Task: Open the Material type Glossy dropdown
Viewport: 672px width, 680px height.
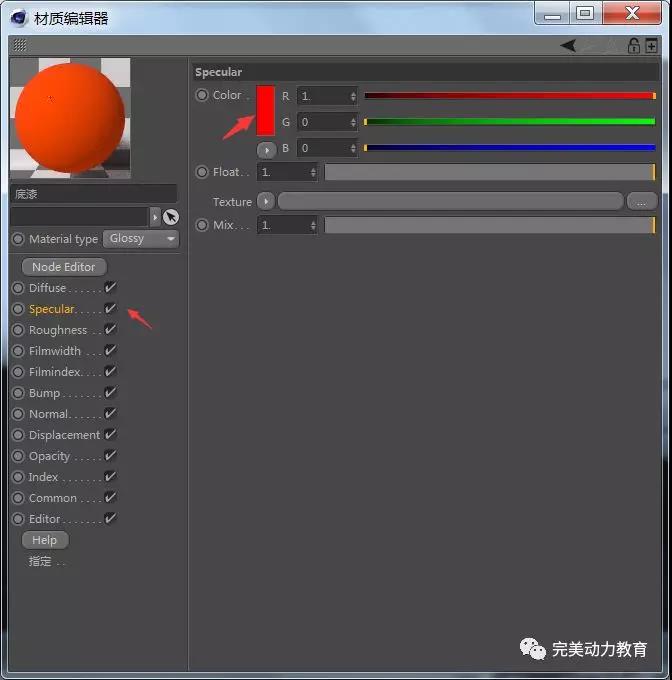Action: pyautogui.click(x=140, y=239)
